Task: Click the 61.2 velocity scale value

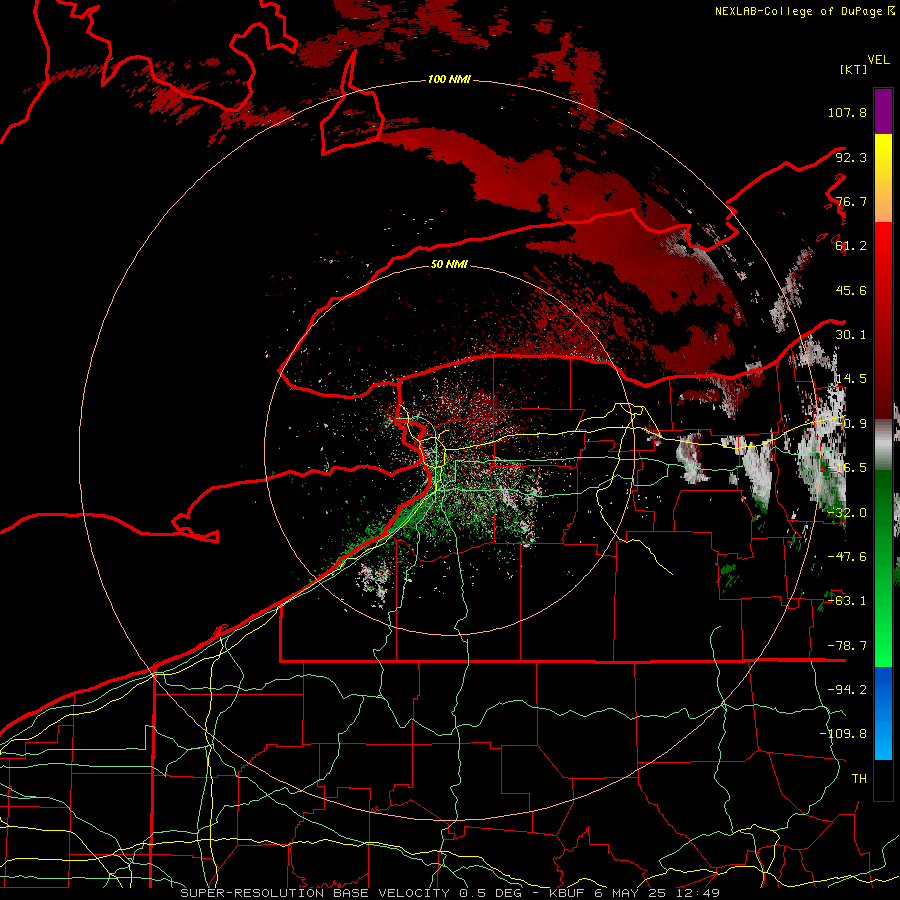Action: pos(851,246)
